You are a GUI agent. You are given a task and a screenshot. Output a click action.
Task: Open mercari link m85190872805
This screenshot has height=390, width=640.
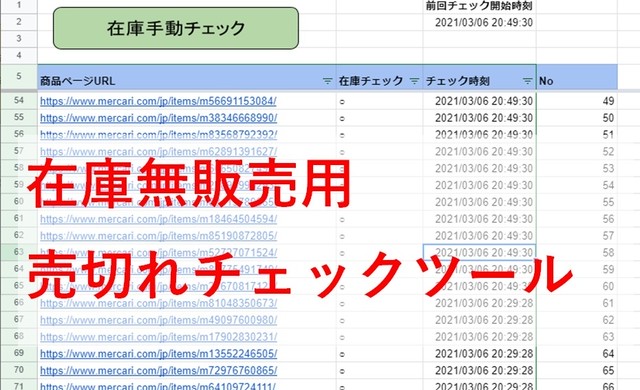pyautogui.click(x=158, y=236)
